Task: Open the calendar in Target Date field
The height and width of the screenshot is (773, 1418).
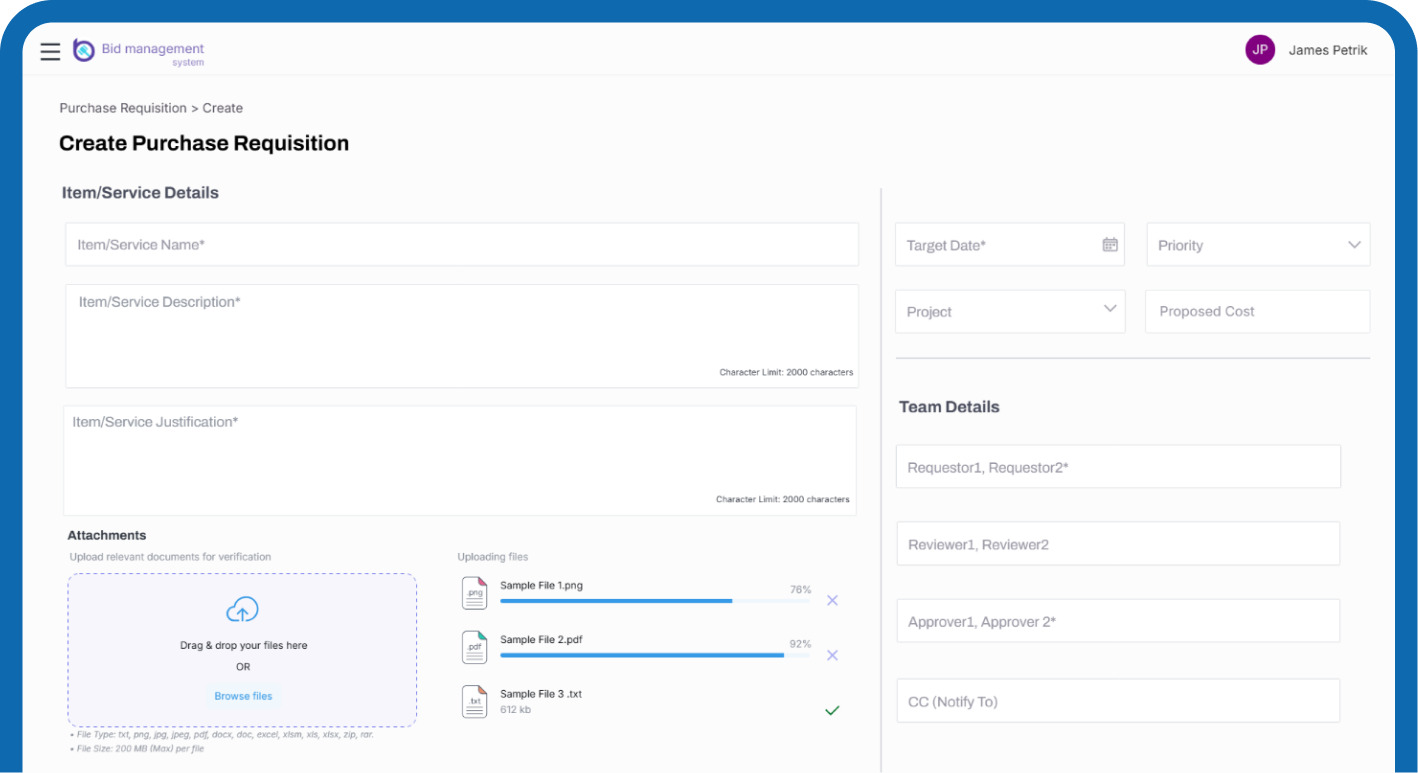Action: click(x=1110, y=244)
